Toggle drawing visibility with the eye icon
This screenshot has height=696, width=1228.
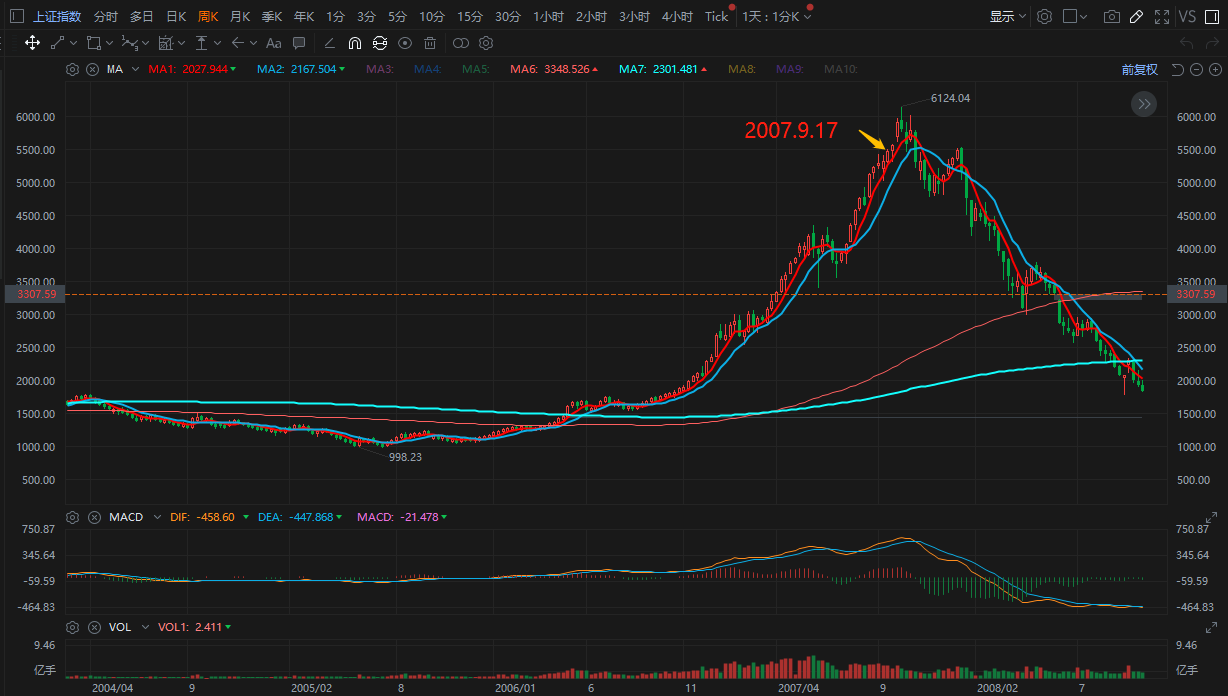405,43
